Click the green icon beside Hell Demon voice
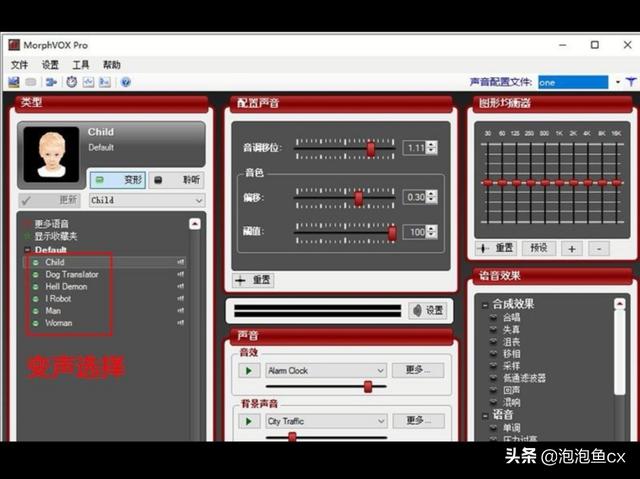 point(36,287)
